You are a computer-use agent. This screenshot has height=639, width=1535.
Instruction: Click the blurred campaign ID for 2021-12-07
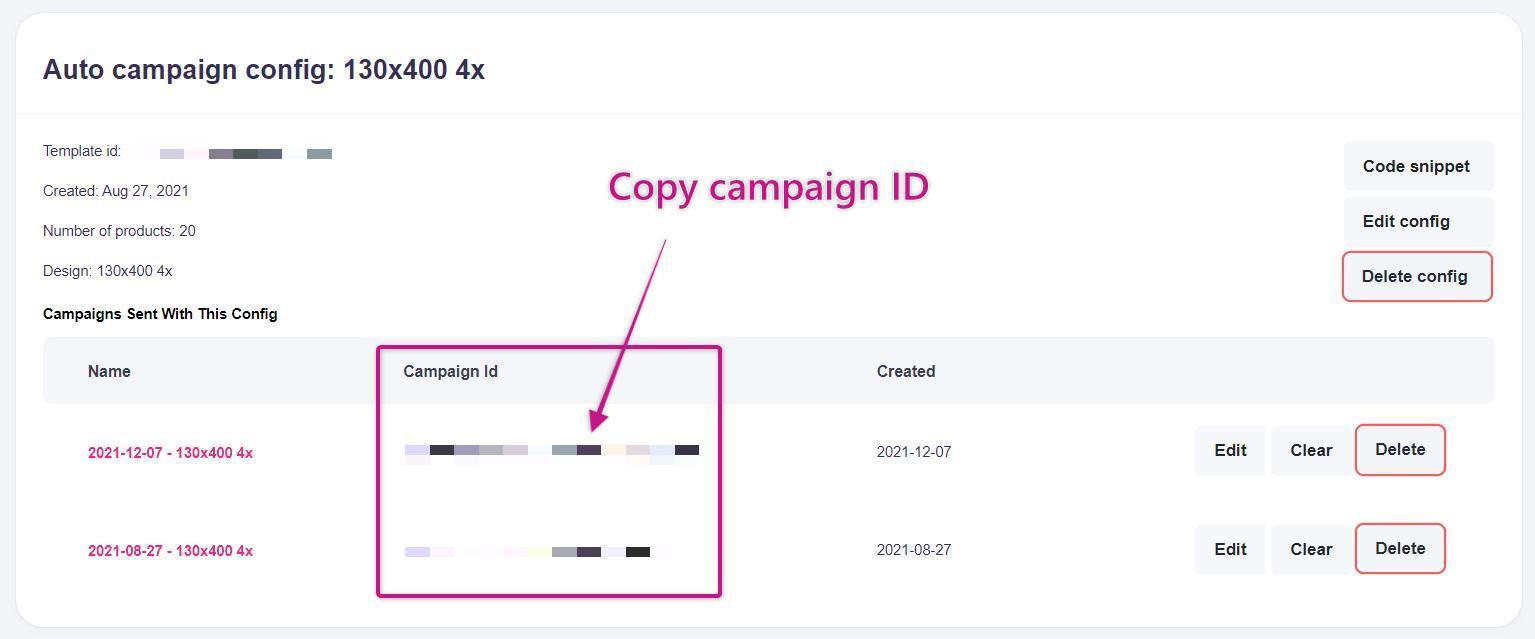coord(551,451)
